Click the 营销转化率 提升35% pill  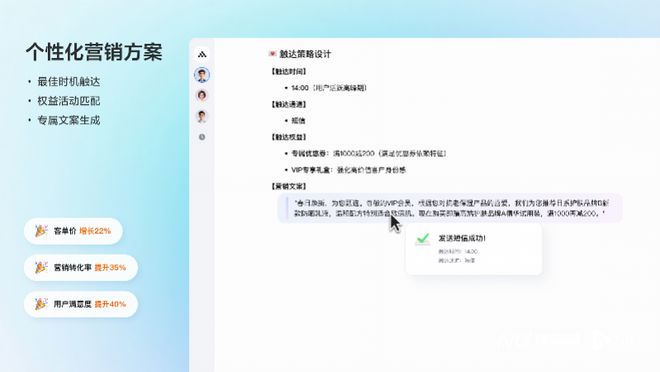pos(81,268)
